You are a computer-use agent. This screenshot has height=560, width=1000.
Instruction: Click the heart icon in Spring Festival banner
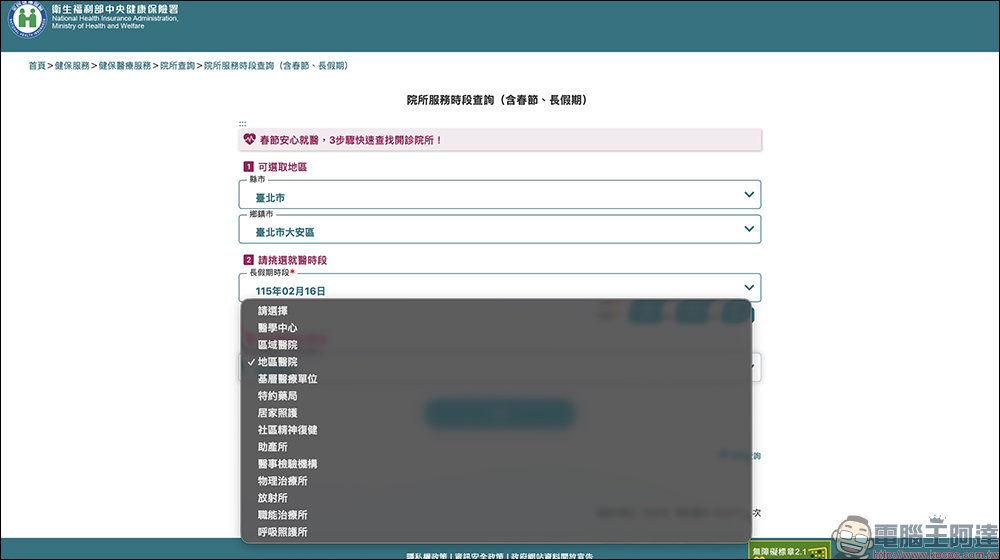249,139
